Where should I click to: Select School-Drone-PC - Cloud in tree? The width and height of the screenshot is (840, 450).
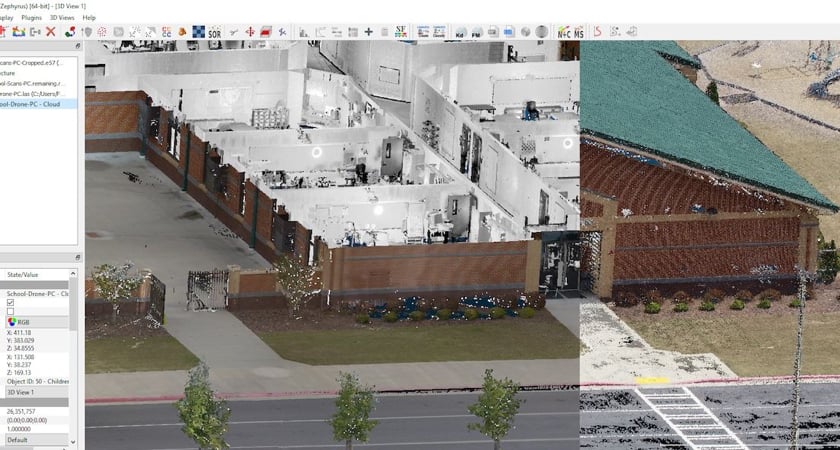click(38, 103)
